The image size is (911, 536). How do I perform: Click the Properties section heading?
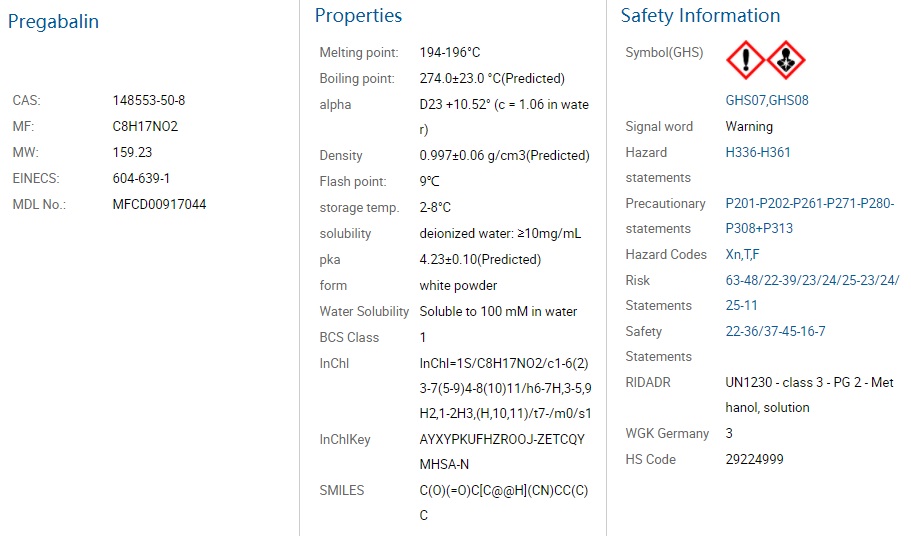(358, 16)
